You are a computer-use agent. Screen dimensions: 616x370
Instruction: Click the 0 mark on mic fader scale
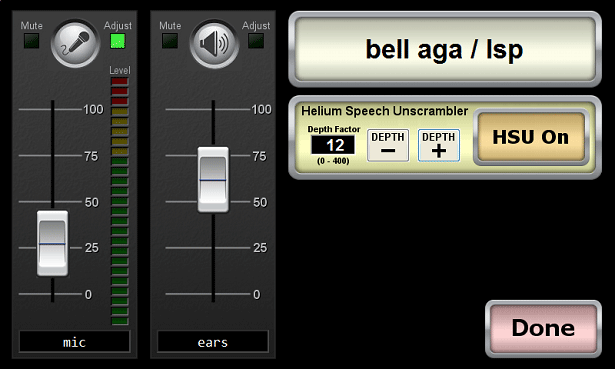pos(88,294)
